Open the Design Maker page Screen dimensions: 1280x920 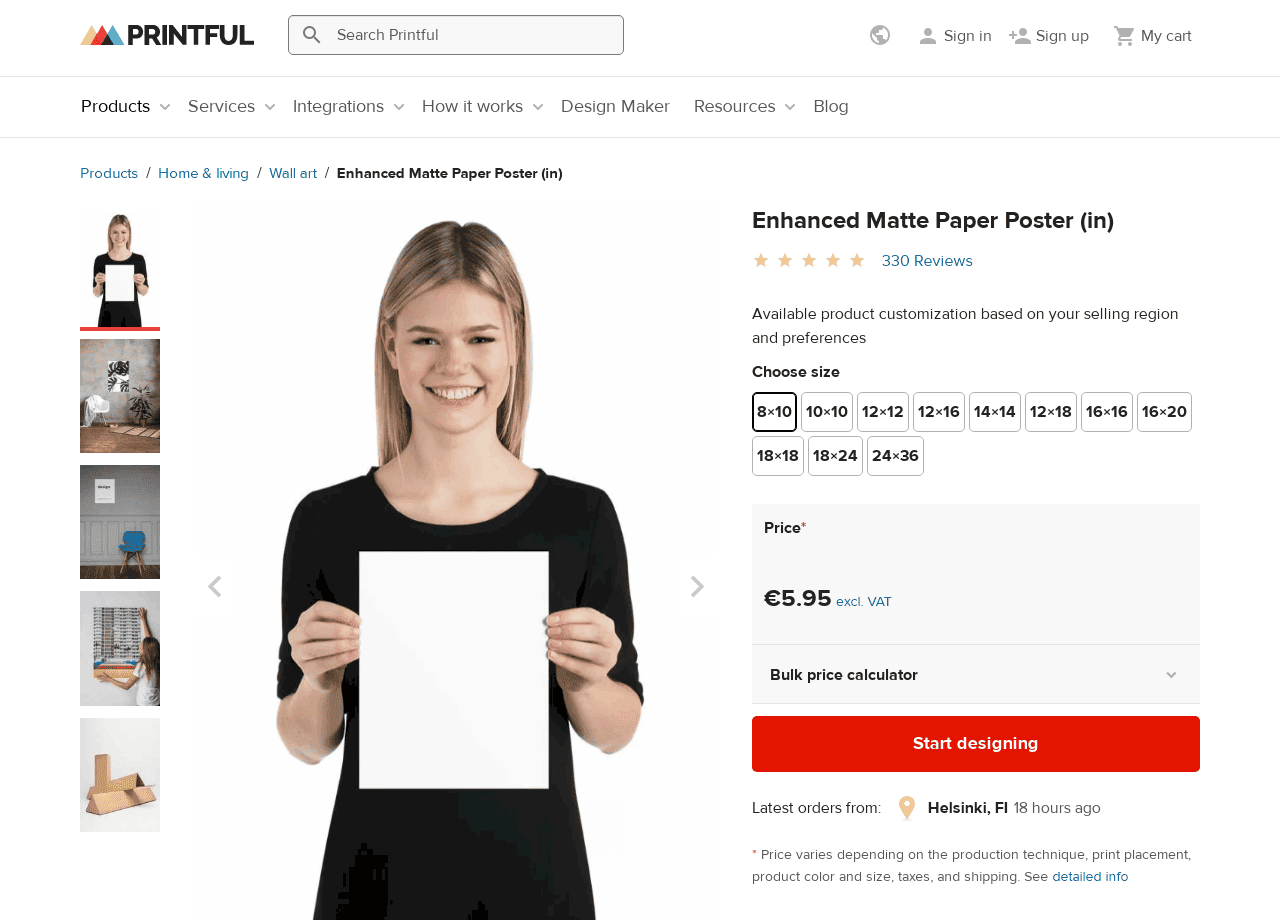(x=615, y=107)
